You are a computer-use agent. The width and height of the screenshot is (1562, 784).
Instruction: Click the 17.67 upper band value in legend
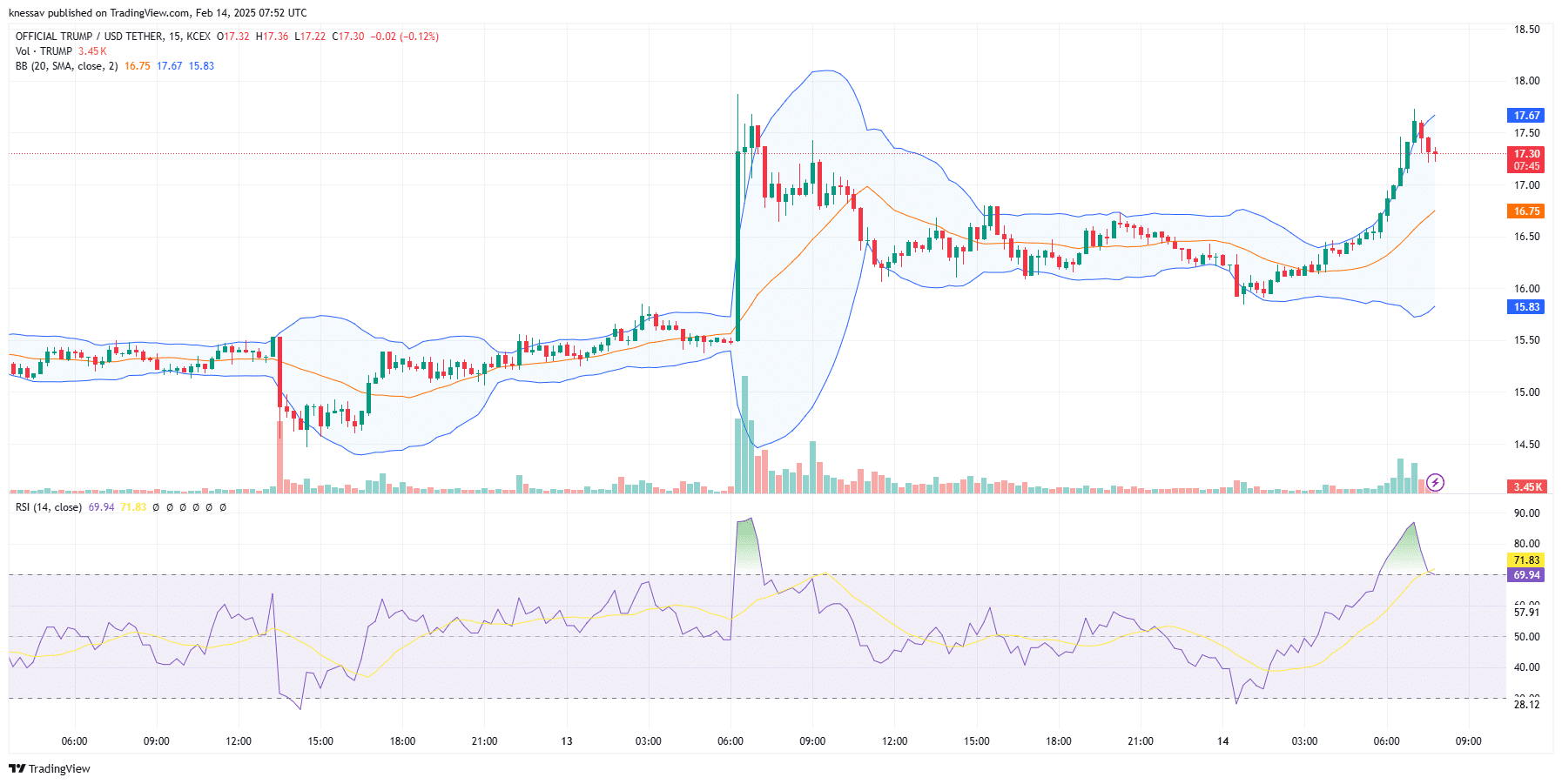point(170,66)
